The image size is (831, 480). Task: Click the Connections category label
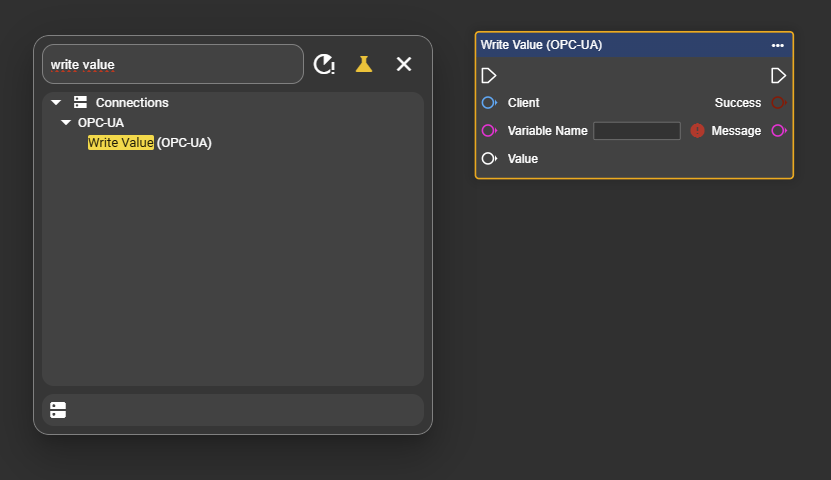click(x=132, y=103)
